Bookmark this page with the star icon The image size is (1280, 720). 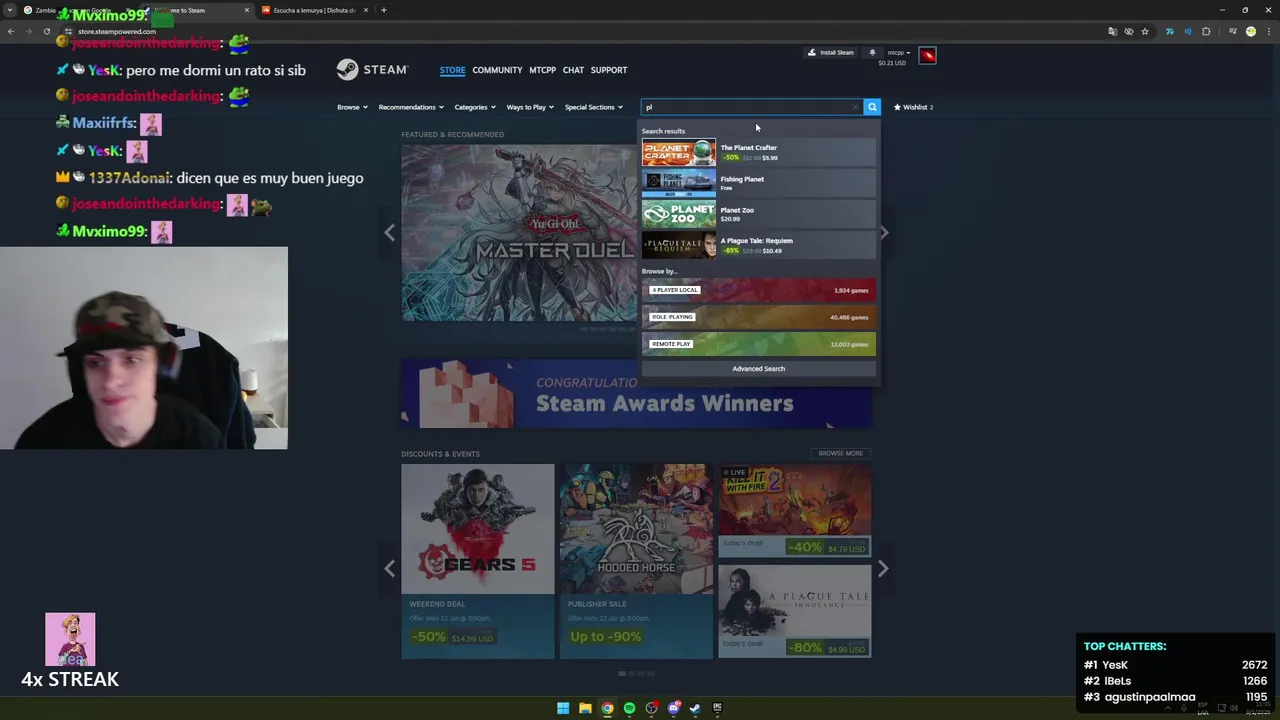[x=1145, y=31]
